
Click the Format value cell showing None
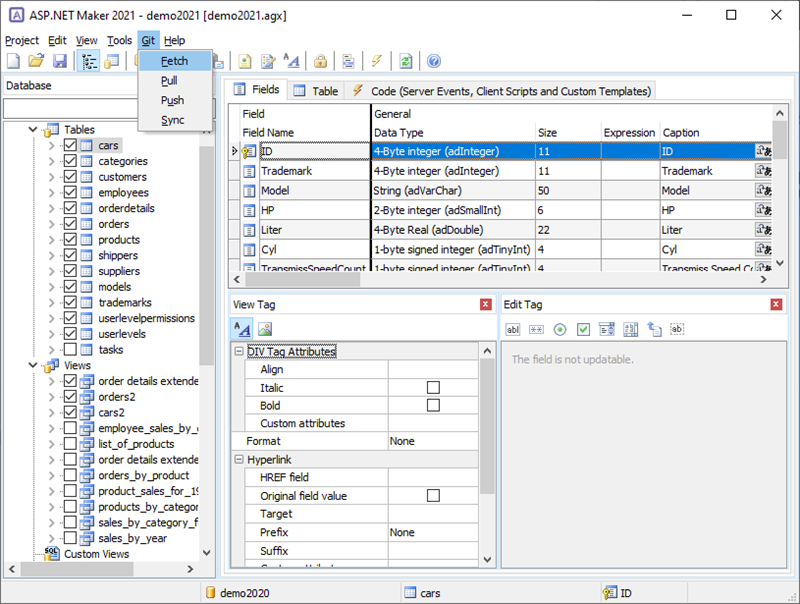tap(433, 441)
